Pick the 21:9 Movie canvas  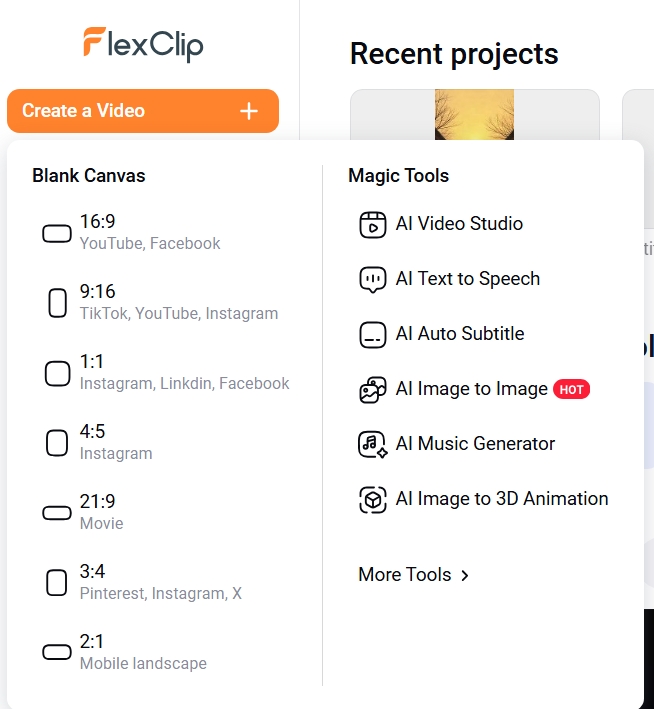click(x=101, y=512)
